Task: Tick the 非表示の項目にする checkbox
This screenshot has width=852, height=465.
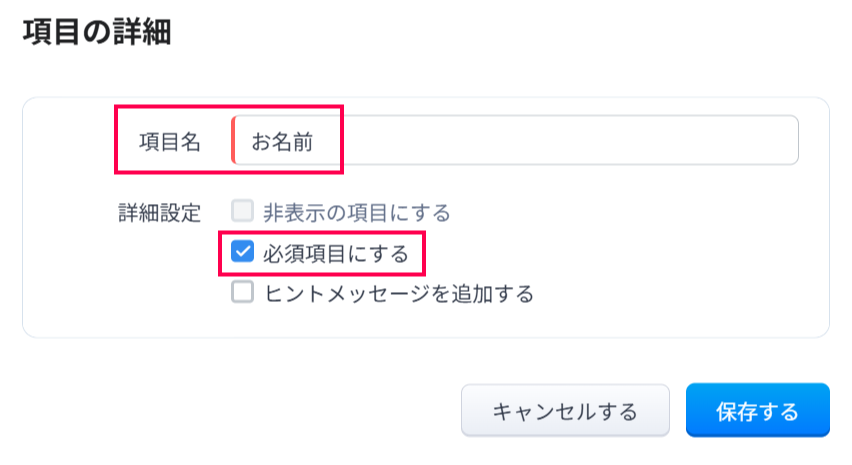Action: pos(242,212)
